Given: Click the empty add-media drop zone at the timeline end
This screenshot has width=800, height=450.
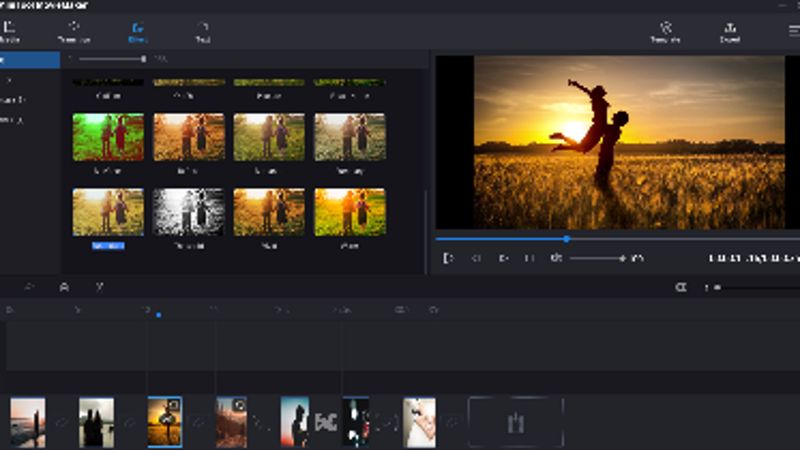Looking at the screenshot, I should click(x=516, y=422).
